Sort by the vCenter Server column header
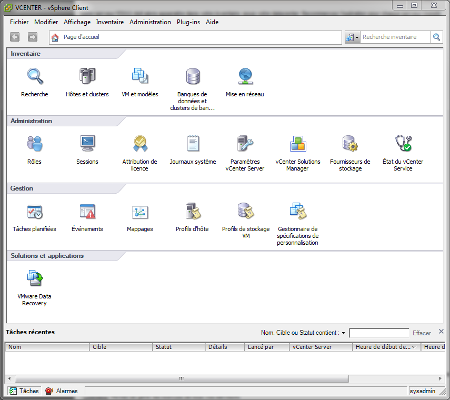This screenshot has height=400, width=450. click(x=321, y=347)
